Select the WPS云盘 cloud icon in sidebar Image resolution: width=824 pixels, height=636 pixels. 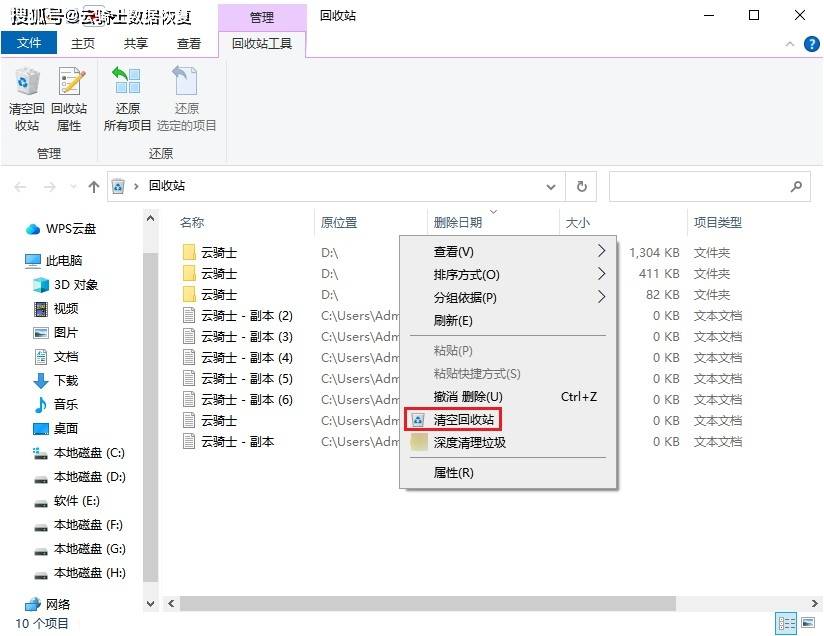(x=33, y=229)
